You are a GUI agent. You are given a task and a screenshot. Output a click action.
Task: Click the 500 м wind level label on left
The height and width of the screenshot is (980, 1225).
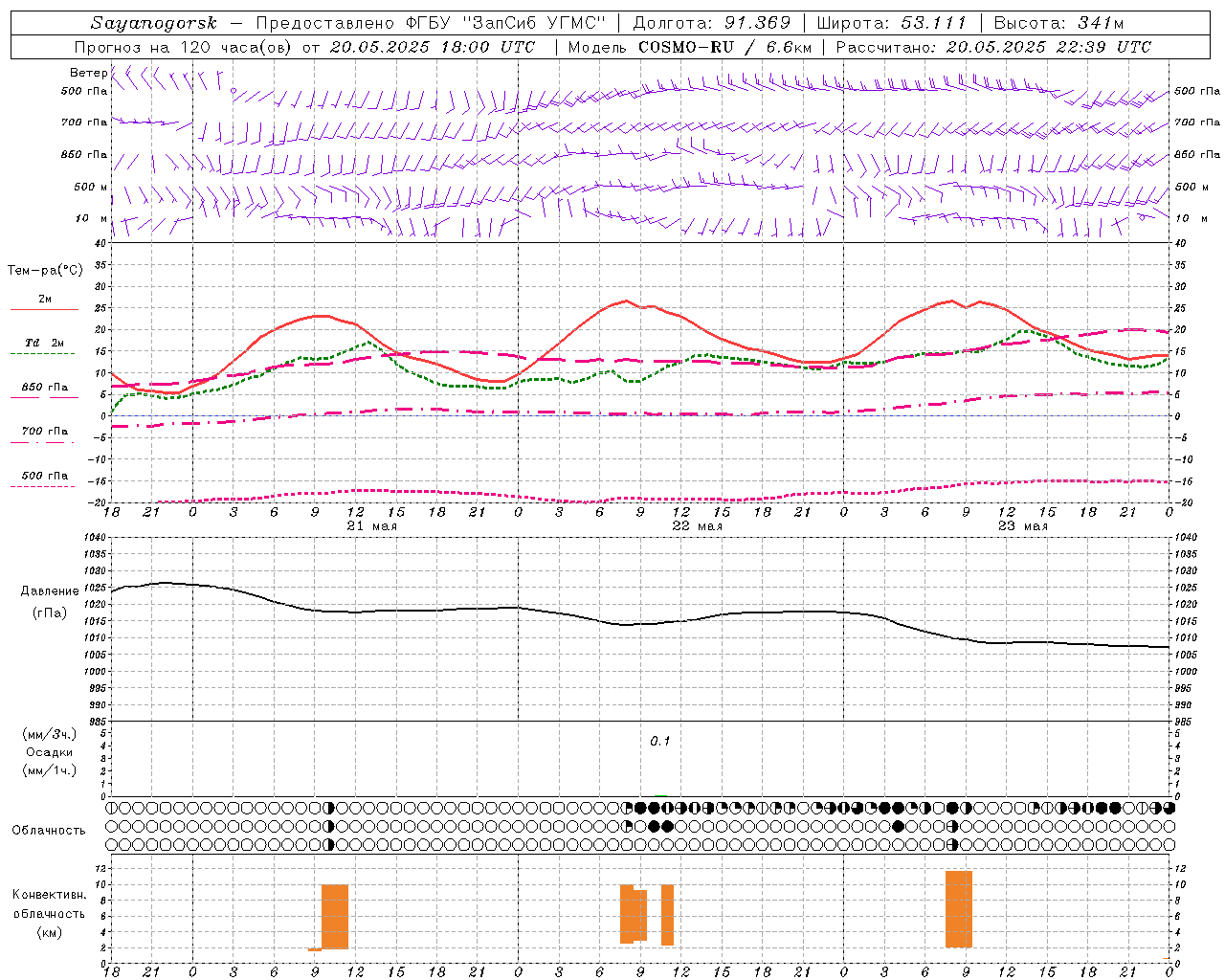tap(91, 188)
